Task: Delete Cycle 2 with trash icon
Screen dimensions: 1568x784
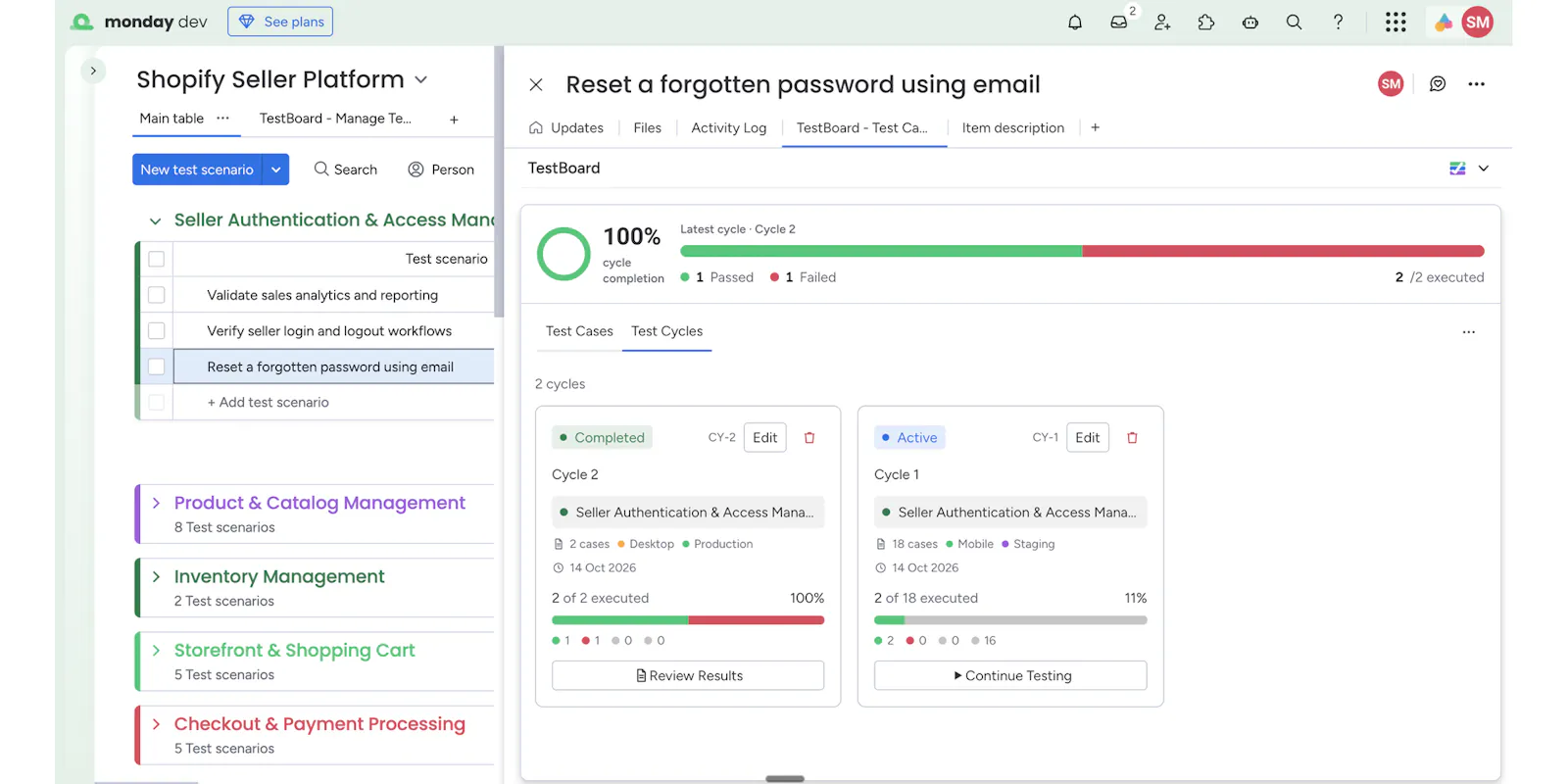Action: (x=809, y=438)
